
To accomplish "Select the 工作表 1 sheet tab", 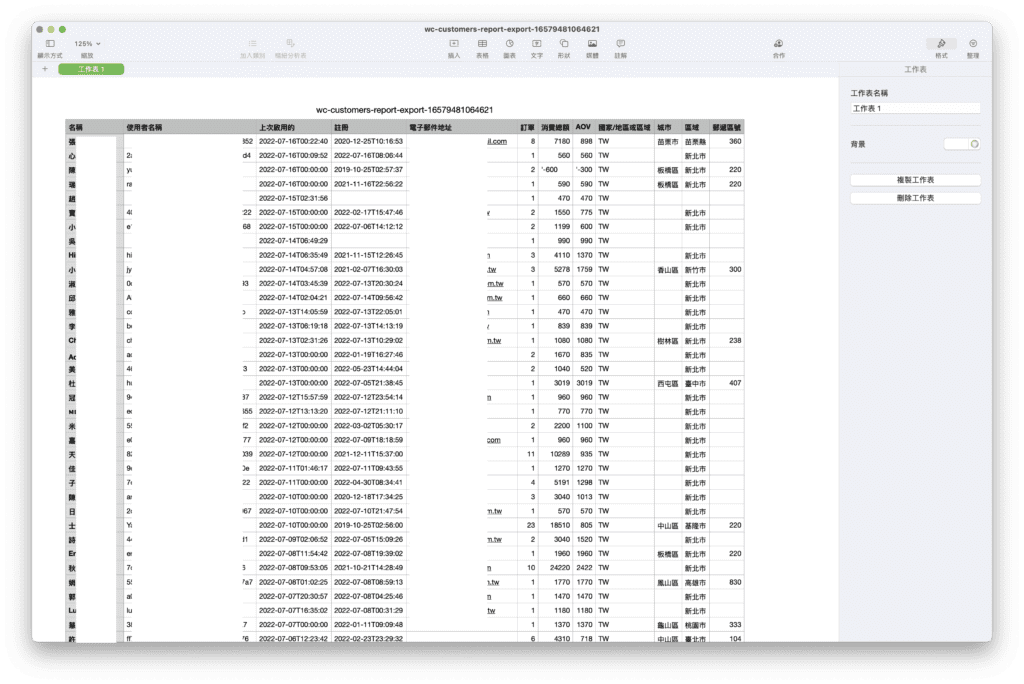I will click(x=90, y=70).
